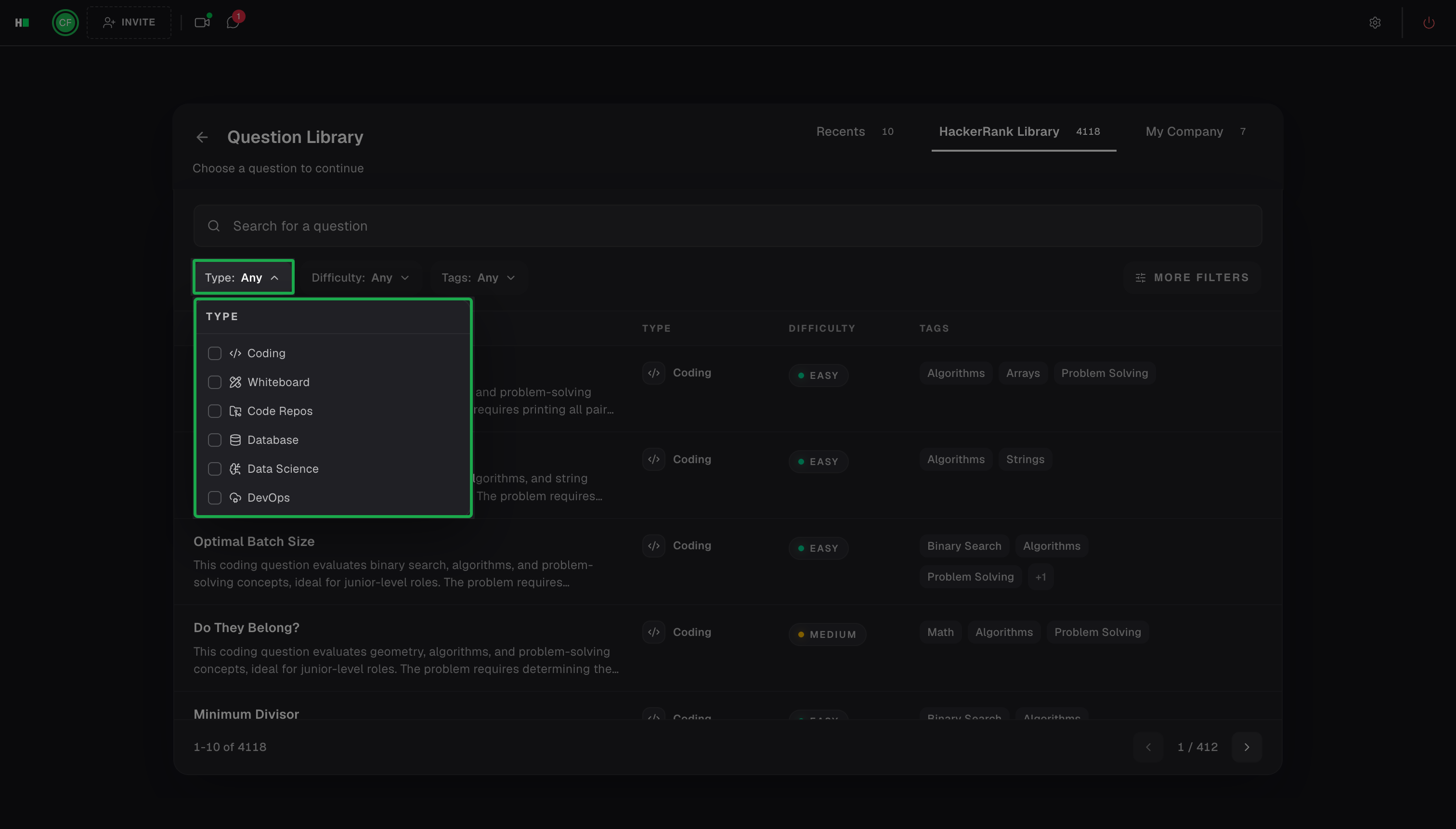
Task: Click the DevOps cloud icon in the Type menu
Action: (235, 498)
